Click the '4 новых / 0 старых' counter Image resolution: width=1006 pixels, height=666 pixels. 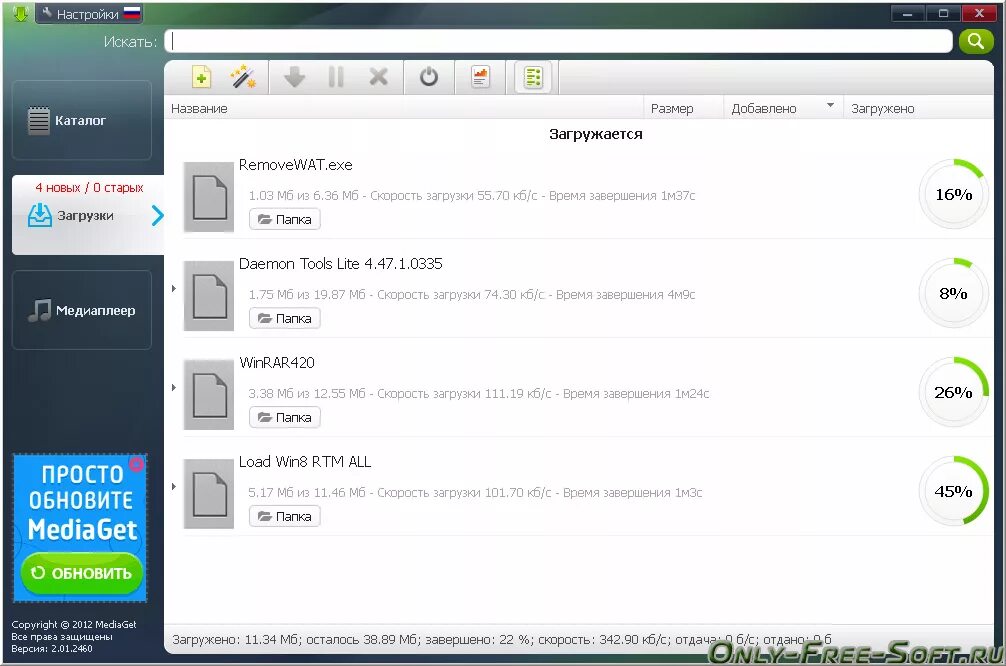click(89, 187)
